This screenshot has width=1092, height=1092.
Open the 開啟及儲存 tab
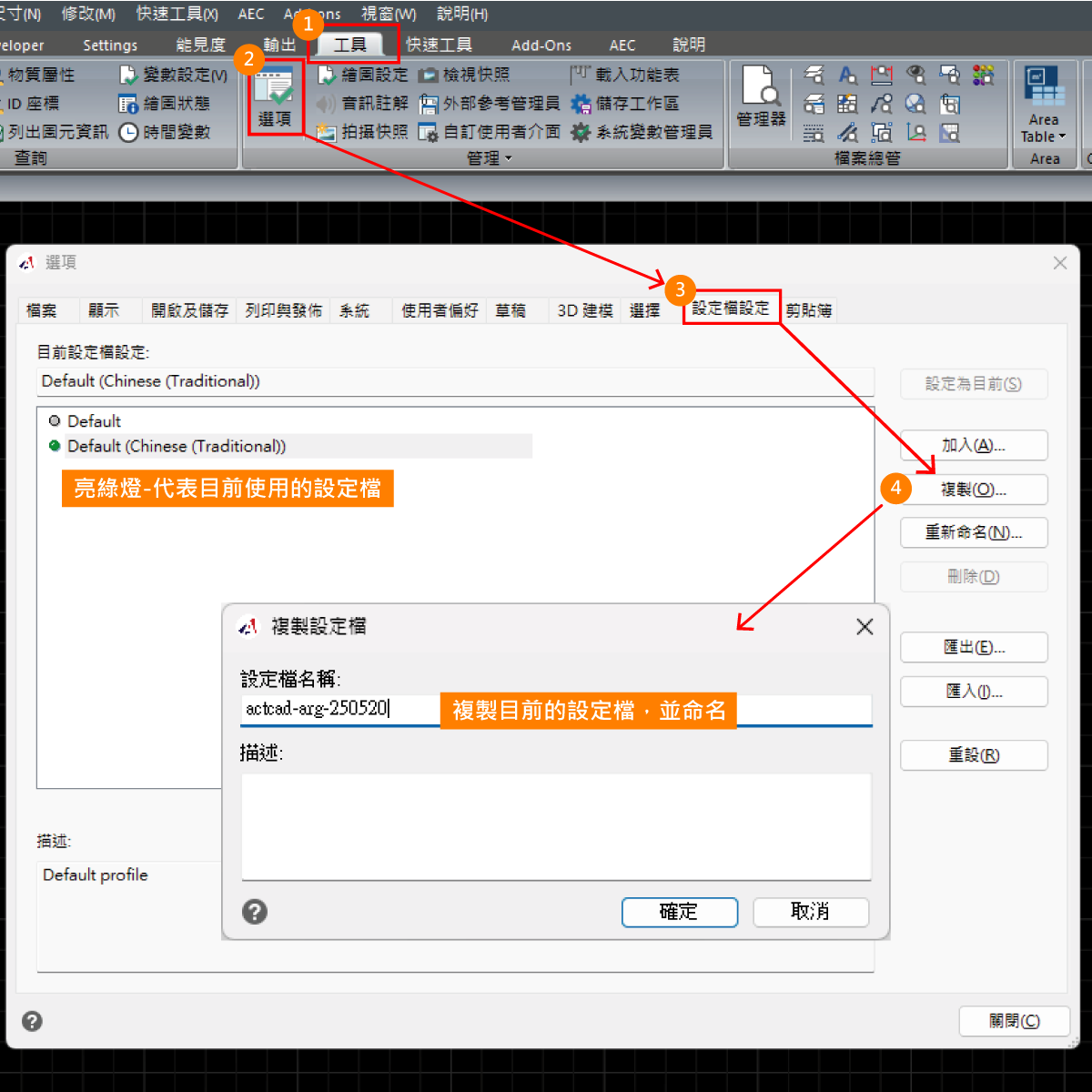coord(189,310)
